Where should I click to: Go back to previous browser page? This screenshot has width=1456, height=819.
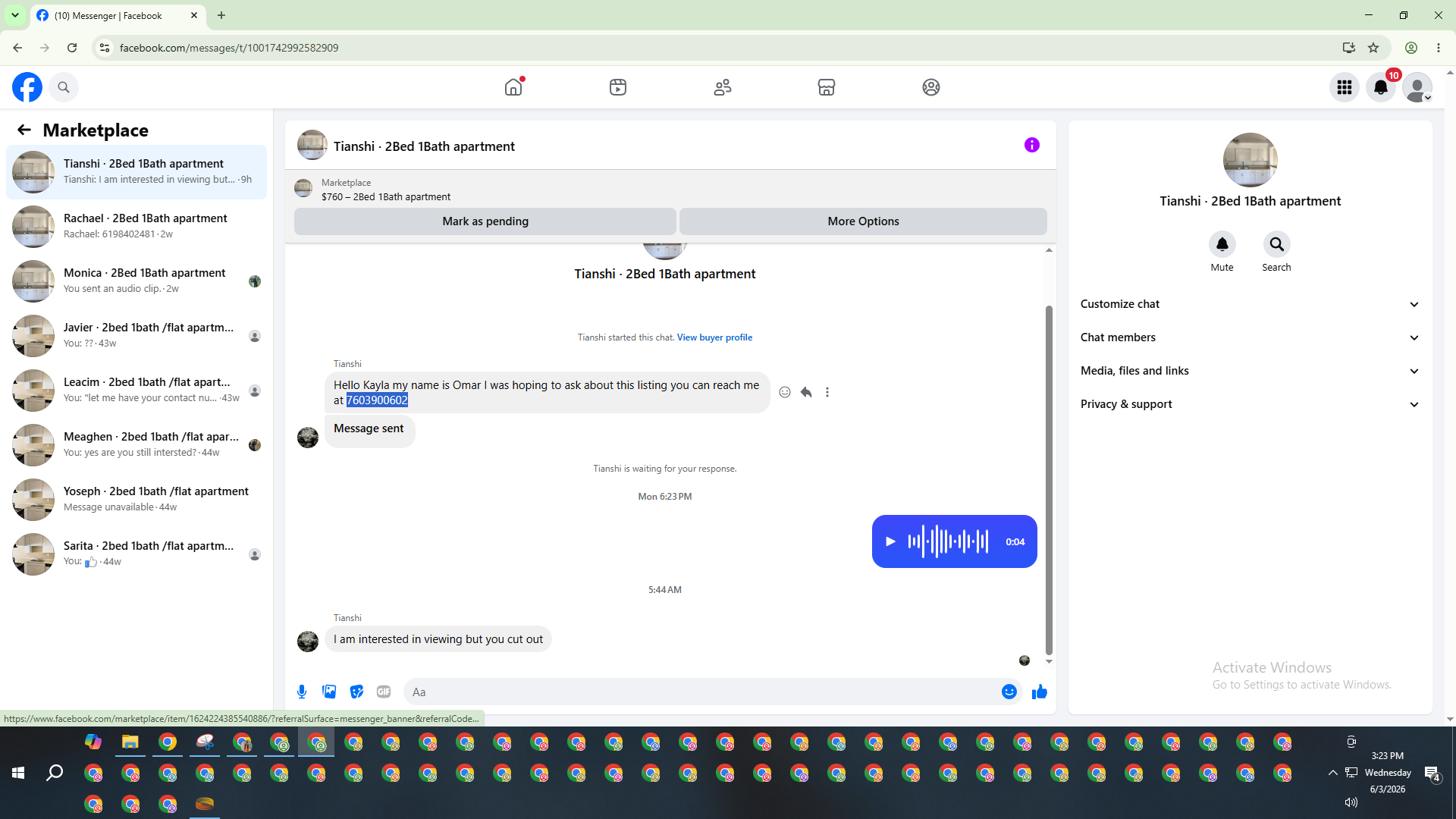17,48
